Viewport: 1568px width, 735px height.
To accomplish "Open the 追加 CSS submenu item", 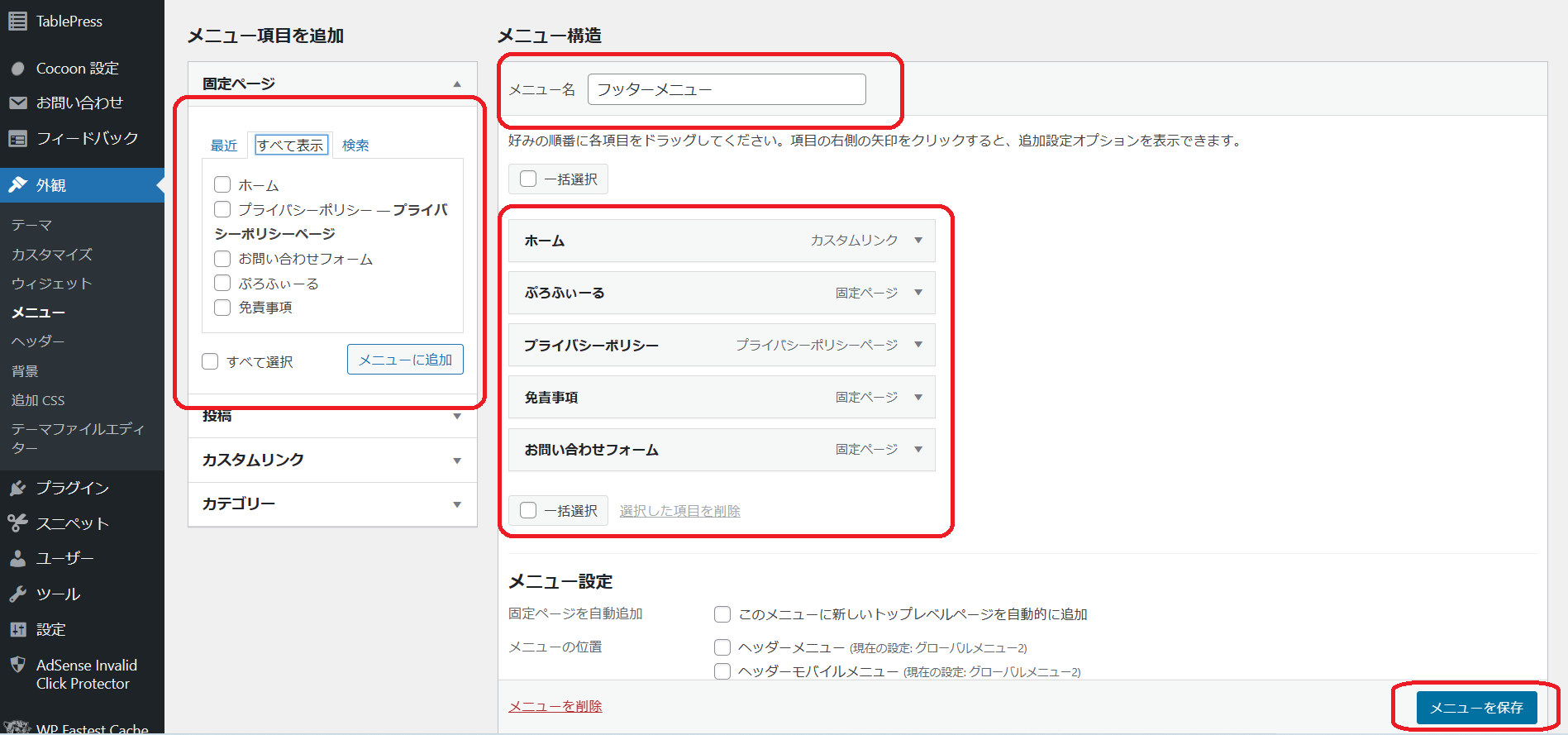I will (x=38, y=400).
